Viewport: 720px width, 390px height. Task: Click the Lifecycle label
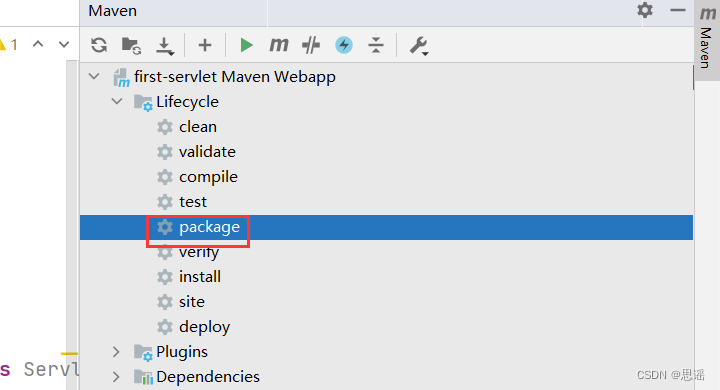point(187,102)
